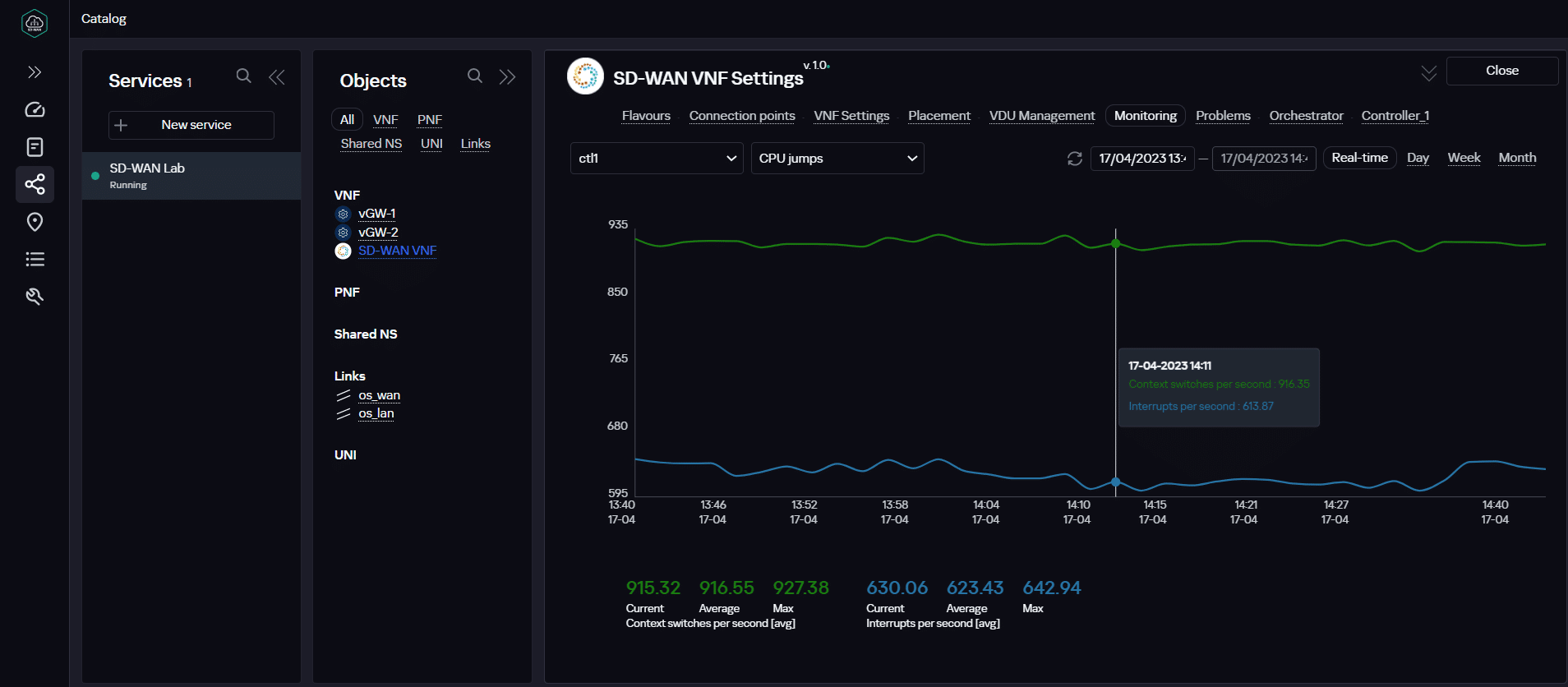Open the ctl1 component dropdown
Image resolution: width=1568 pixels, height=687 pixels.
click(657, 159)
